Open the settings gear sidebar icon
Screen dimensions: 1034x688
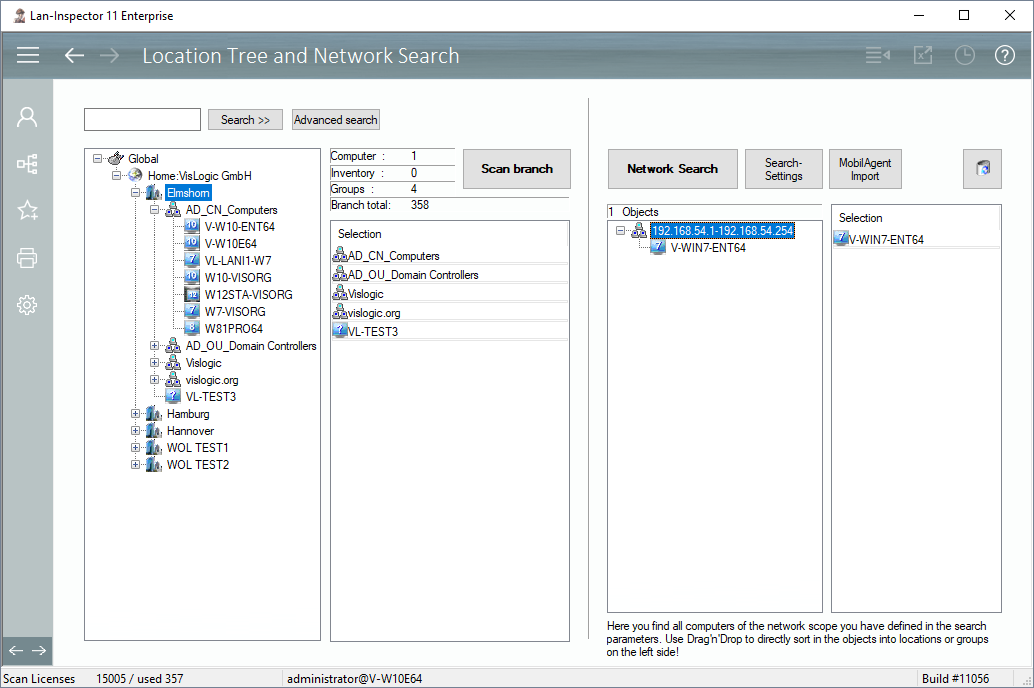27,306
